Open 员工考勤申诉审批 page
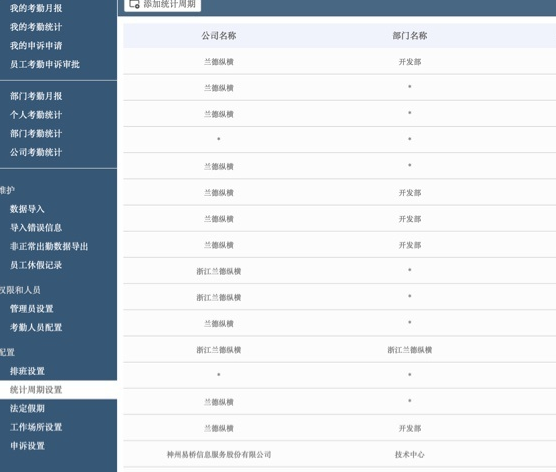This screenshot has width=556, height=472. pyautogui.click(x=45, y=64)
